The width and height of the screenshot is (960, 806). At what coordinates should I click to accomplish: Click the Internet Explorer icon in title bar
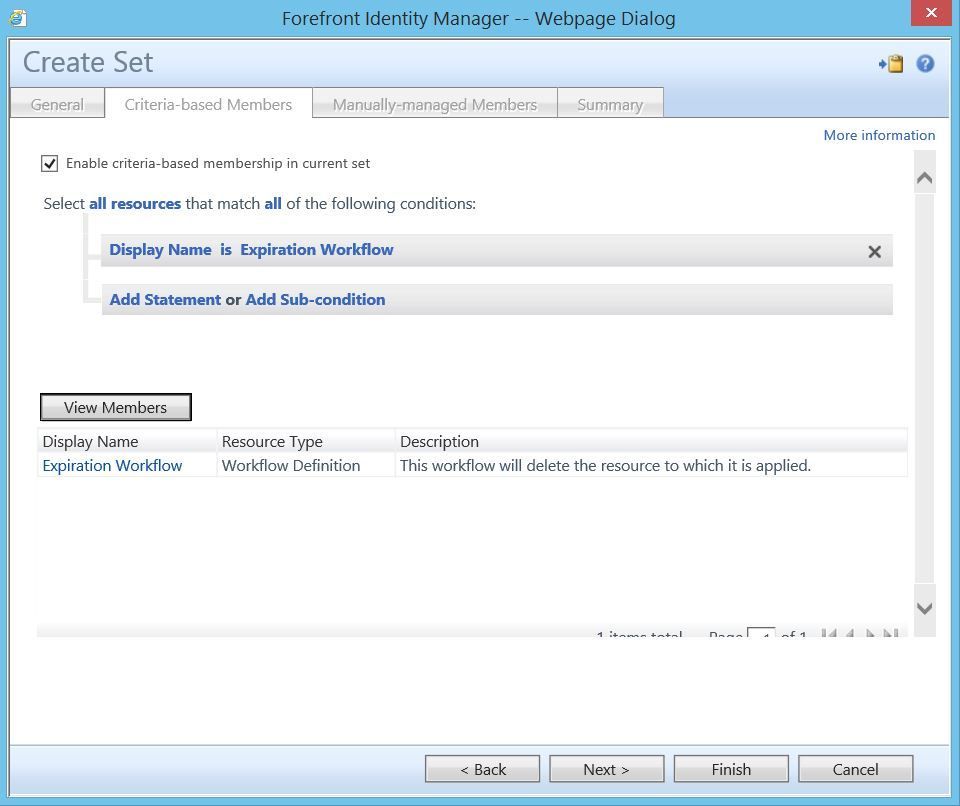coord(18,18)
